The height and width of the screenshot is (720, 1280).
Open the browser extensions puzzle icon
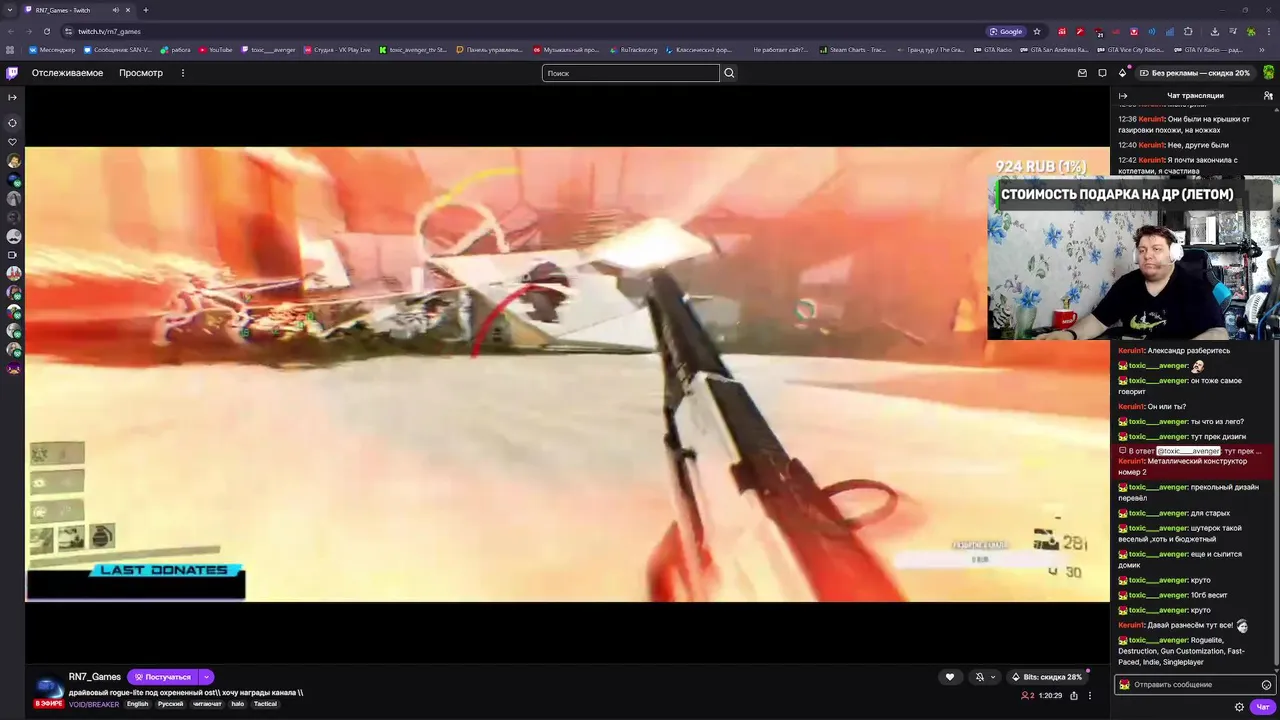[1188, 31]
